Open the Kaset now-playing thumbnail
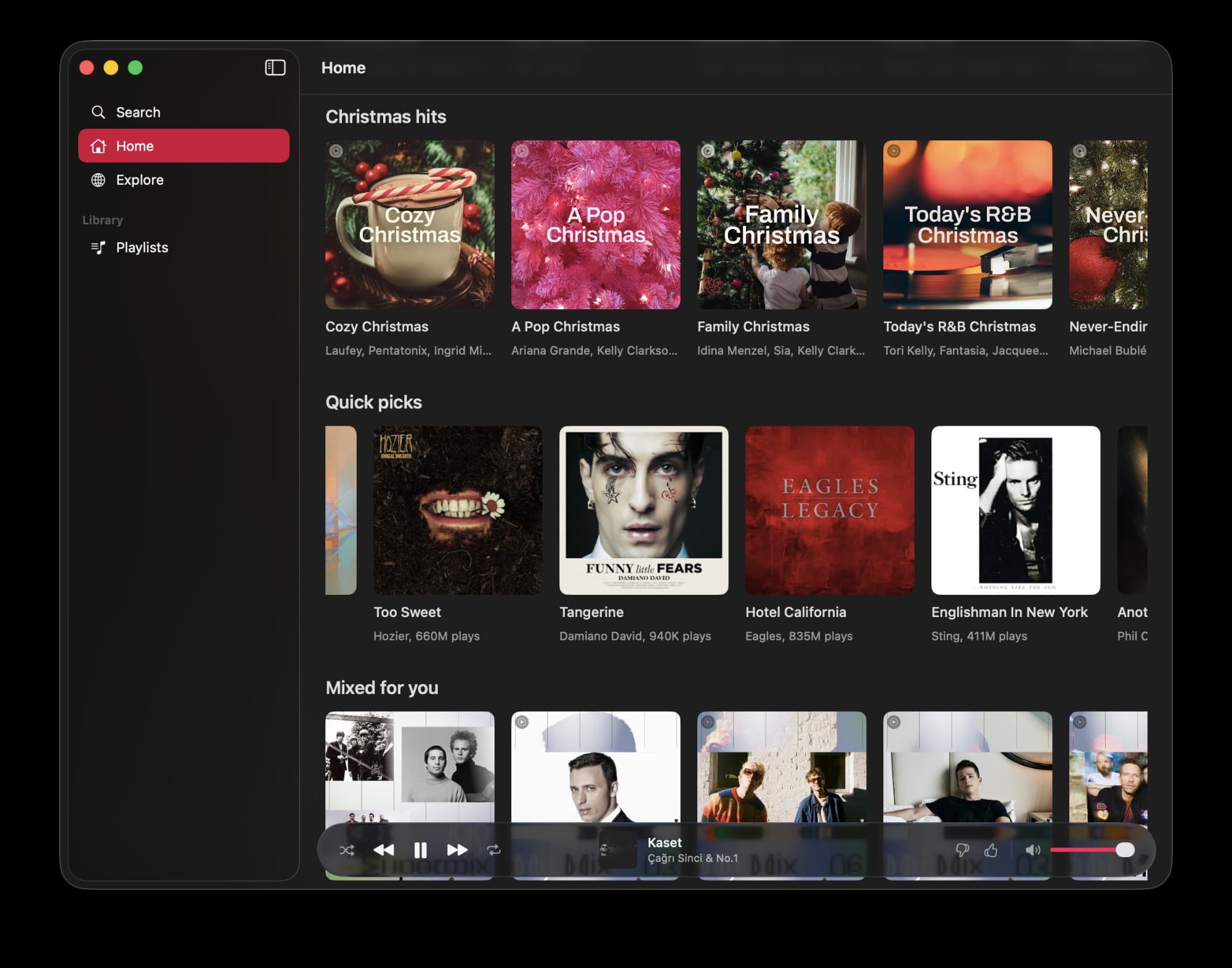Image resolution: width=1232 pixels, height=968 pixels. pyautogui.click(x=618, y=850)
